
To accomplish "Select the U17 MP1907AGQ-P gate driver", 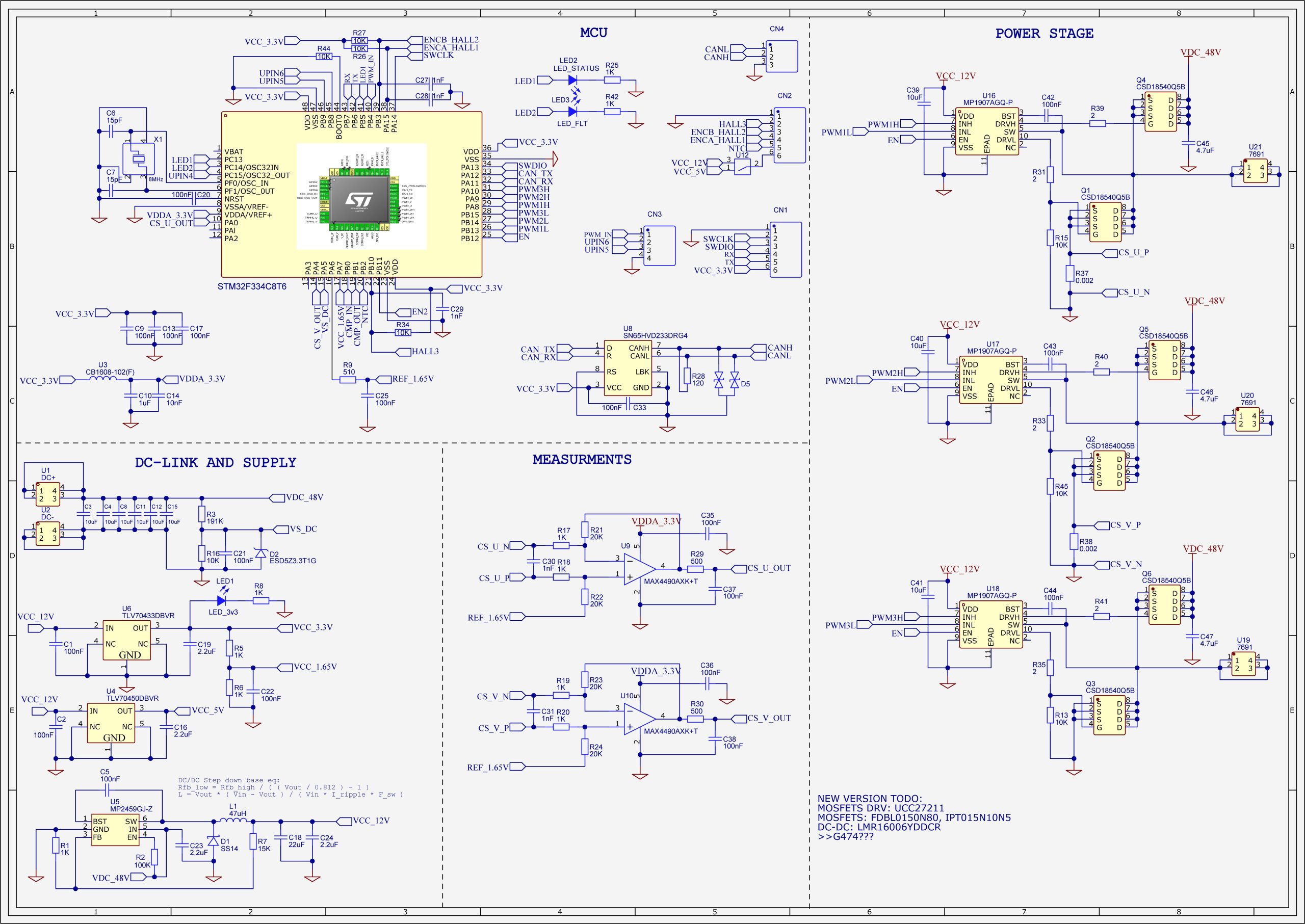I will click(991, 380).
